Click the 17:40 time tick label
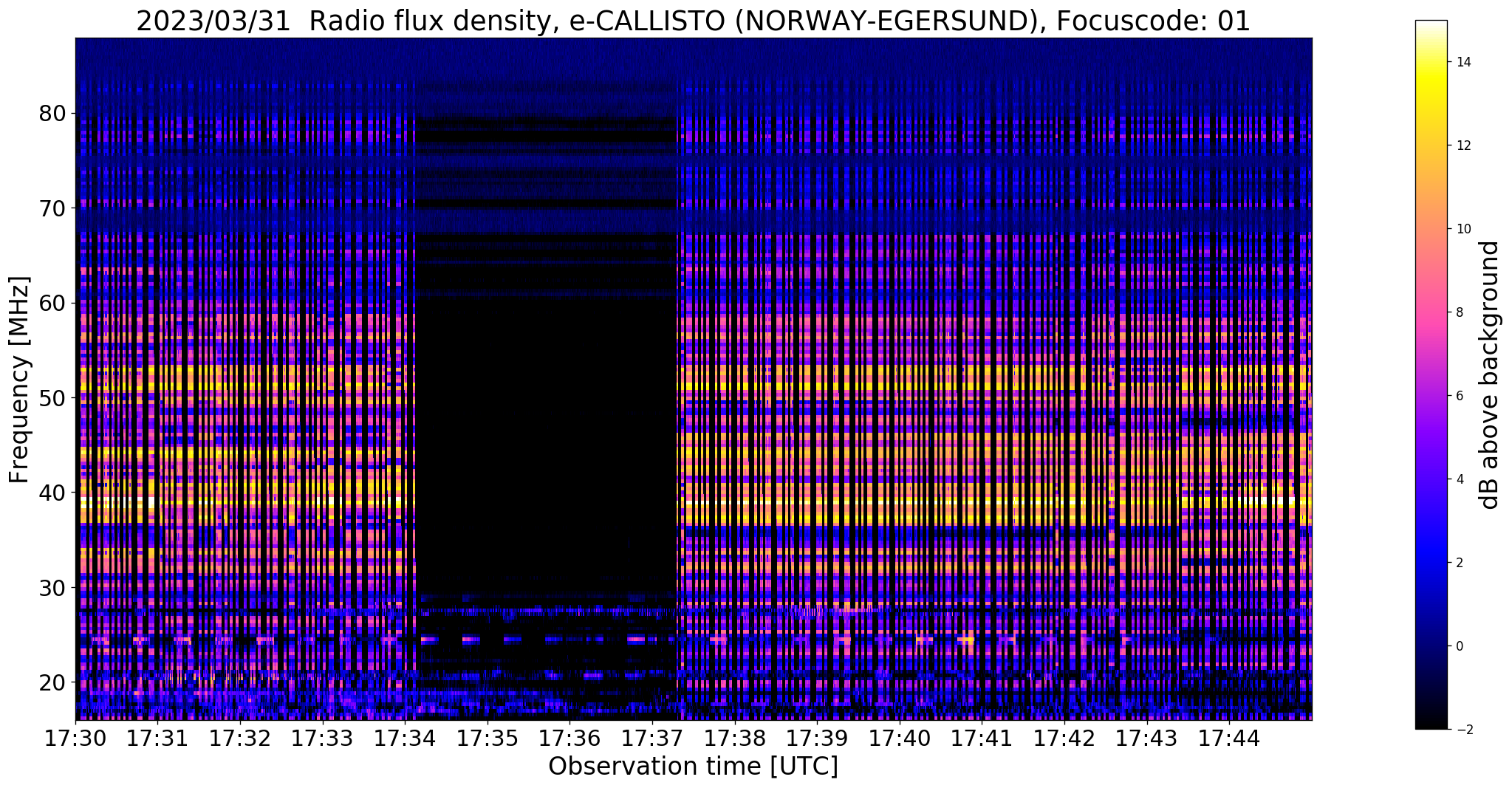Screen dimensions: 1512x788 coord(900,738)
